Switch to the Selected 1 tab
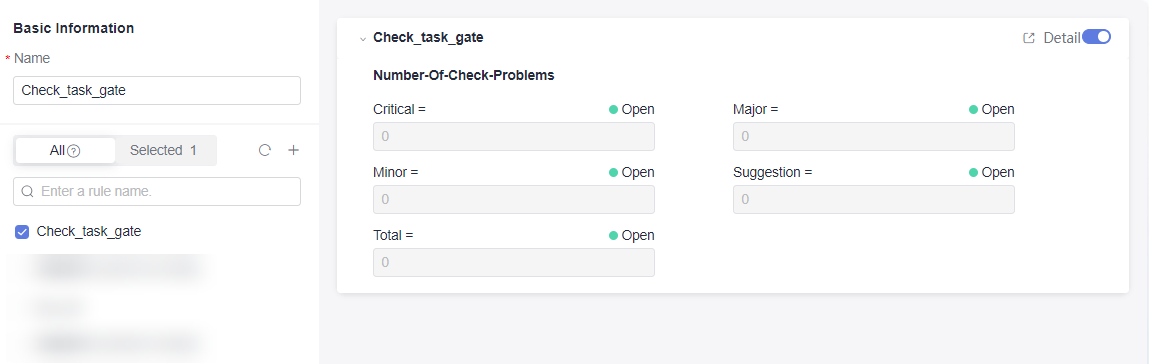1149x364 pixels. tap(163, 150)
